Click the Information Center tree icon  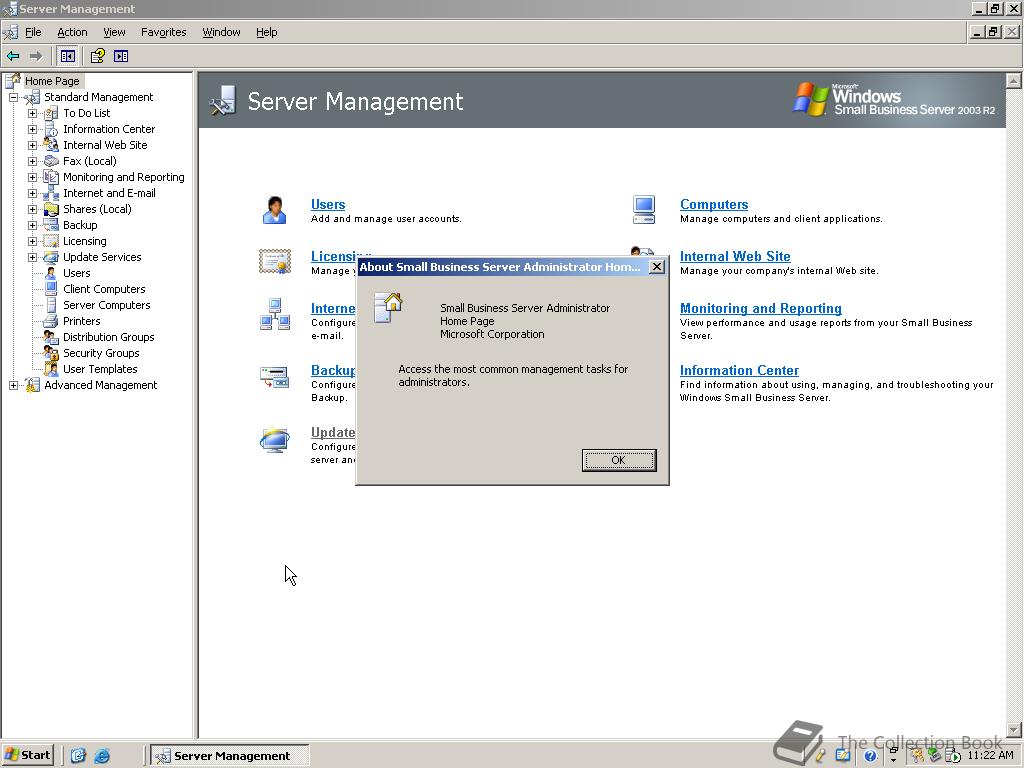51,129
